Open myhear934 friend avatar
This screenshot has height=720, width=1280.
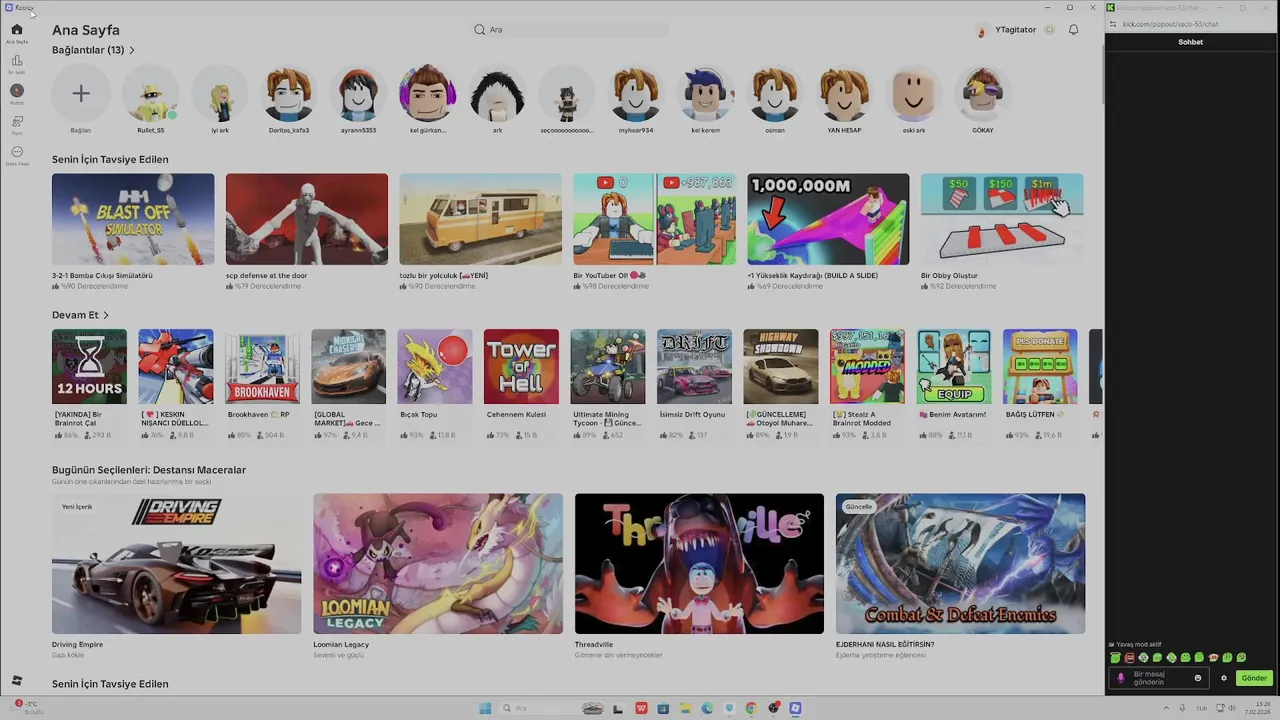click(636, 94)
